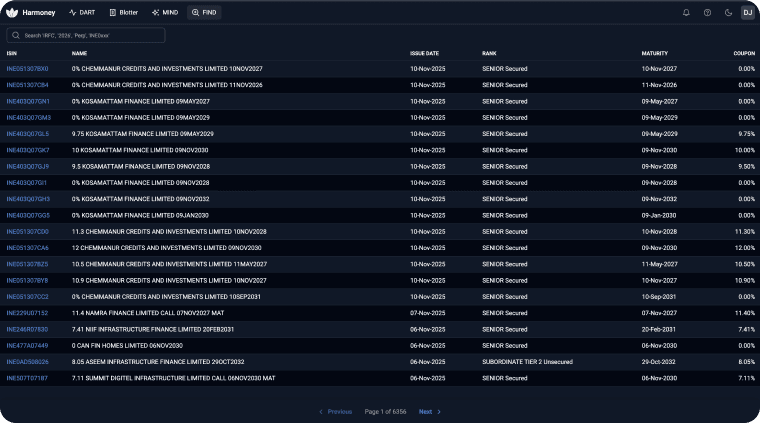Viewport: 760px width, 423px height.
Task: Click the 11.30% coupon value
Action: pos(745,232)
